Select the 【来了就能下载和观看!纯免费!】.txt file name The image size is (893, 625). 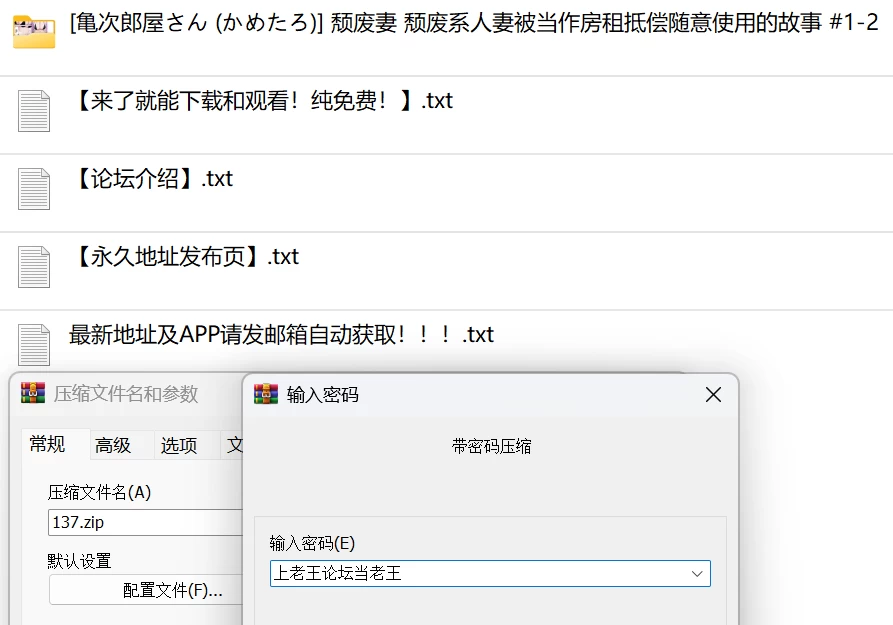click(261, 101)
